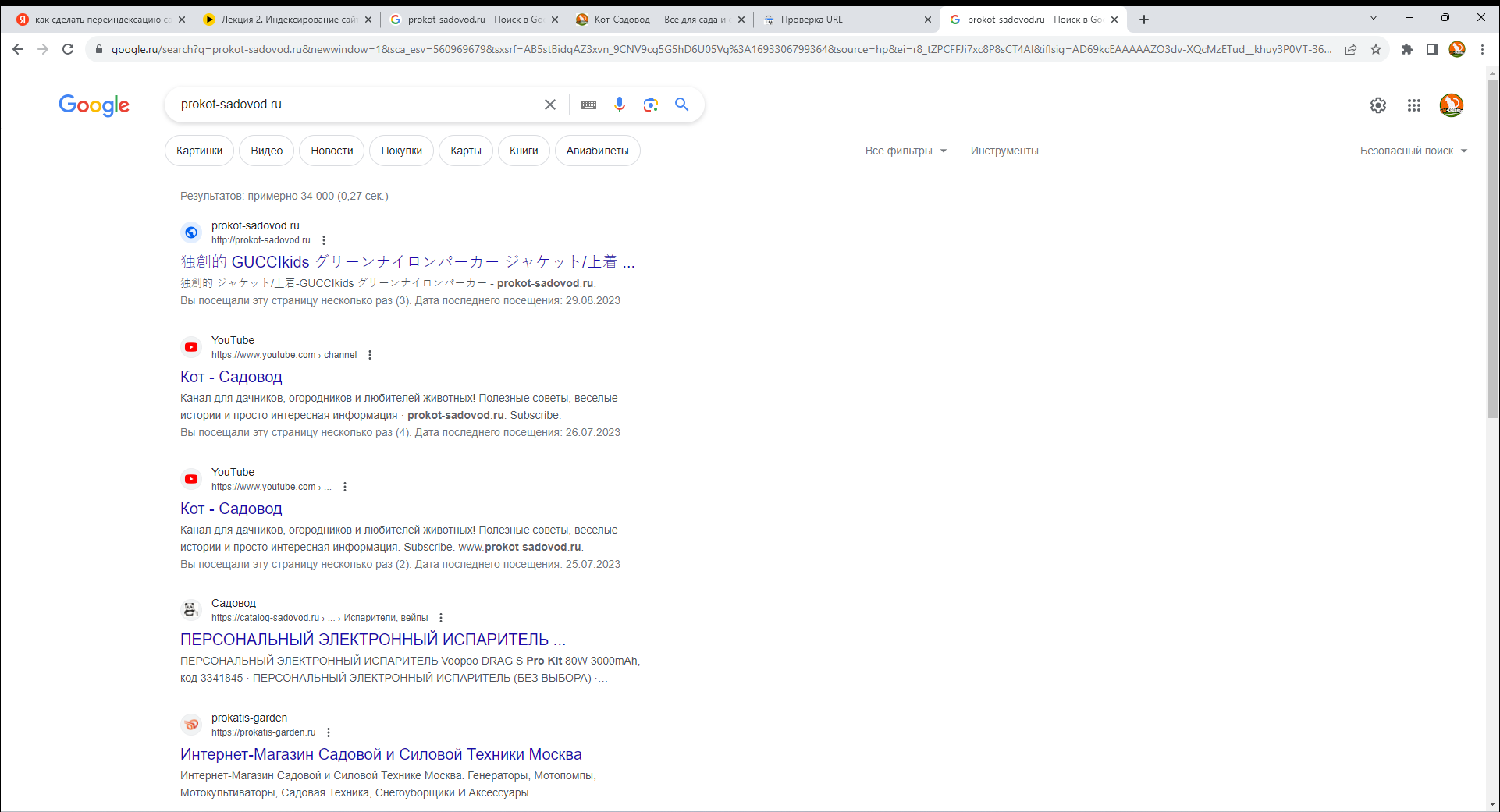The width and height of the screenshot is (1500, 812).
Task: Open Интернет-Магазин Садовой и Силовой Техники link
Action: (x=381, y=754)
